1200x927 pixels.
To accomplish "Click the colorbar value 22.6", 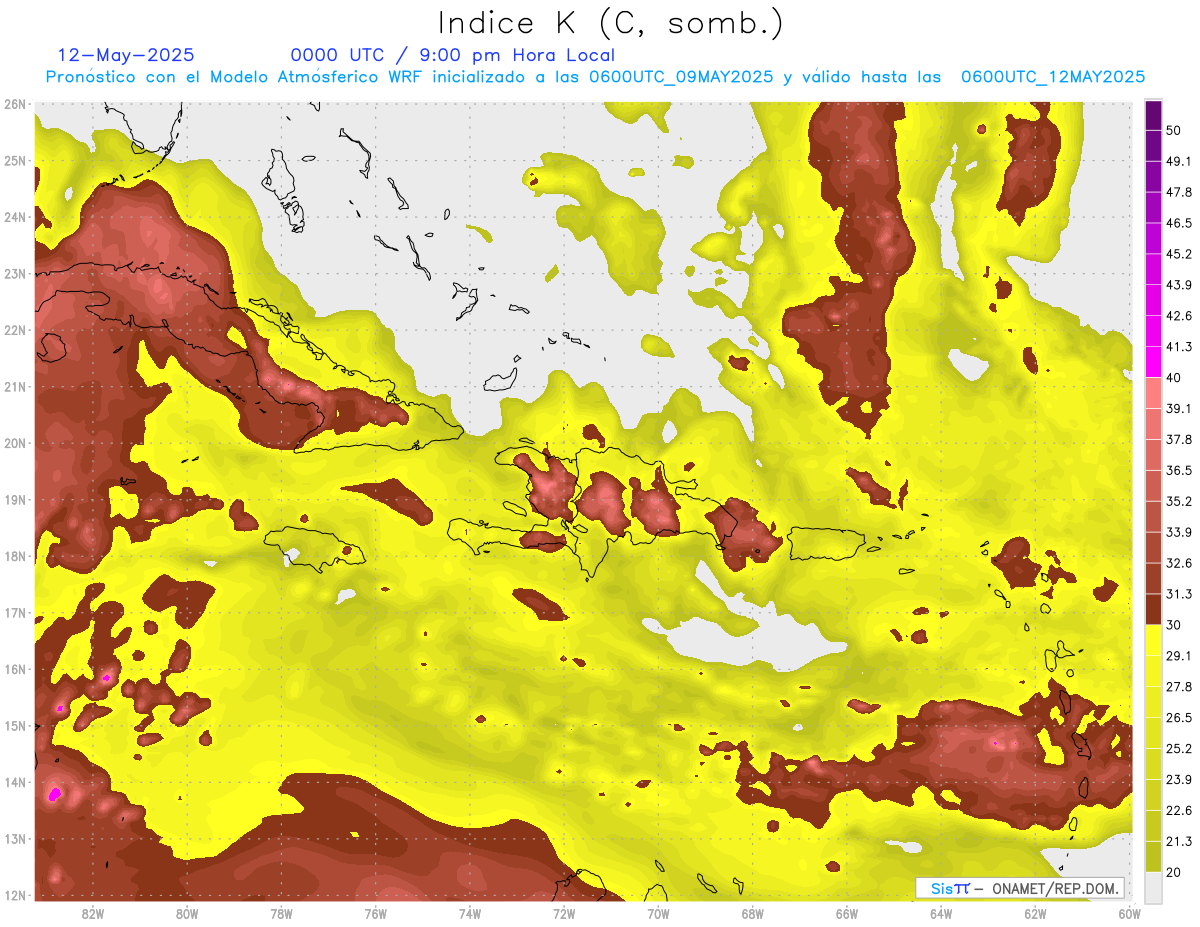I will pos(1180,810).
